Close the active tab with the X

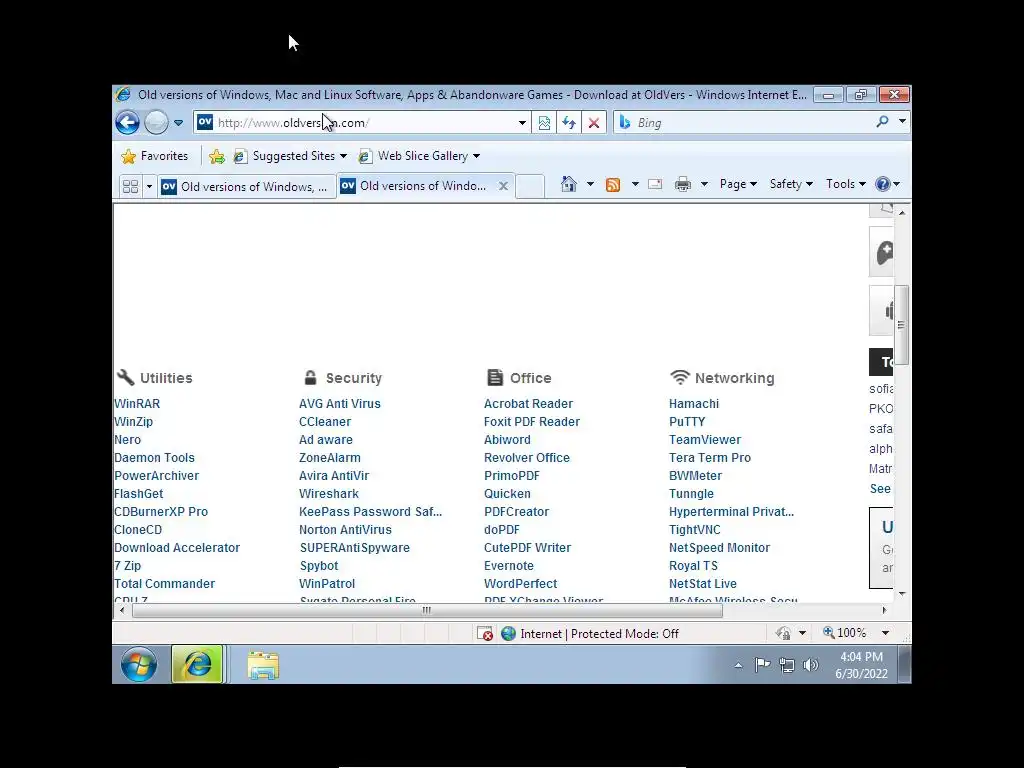(x=504, y=186)
